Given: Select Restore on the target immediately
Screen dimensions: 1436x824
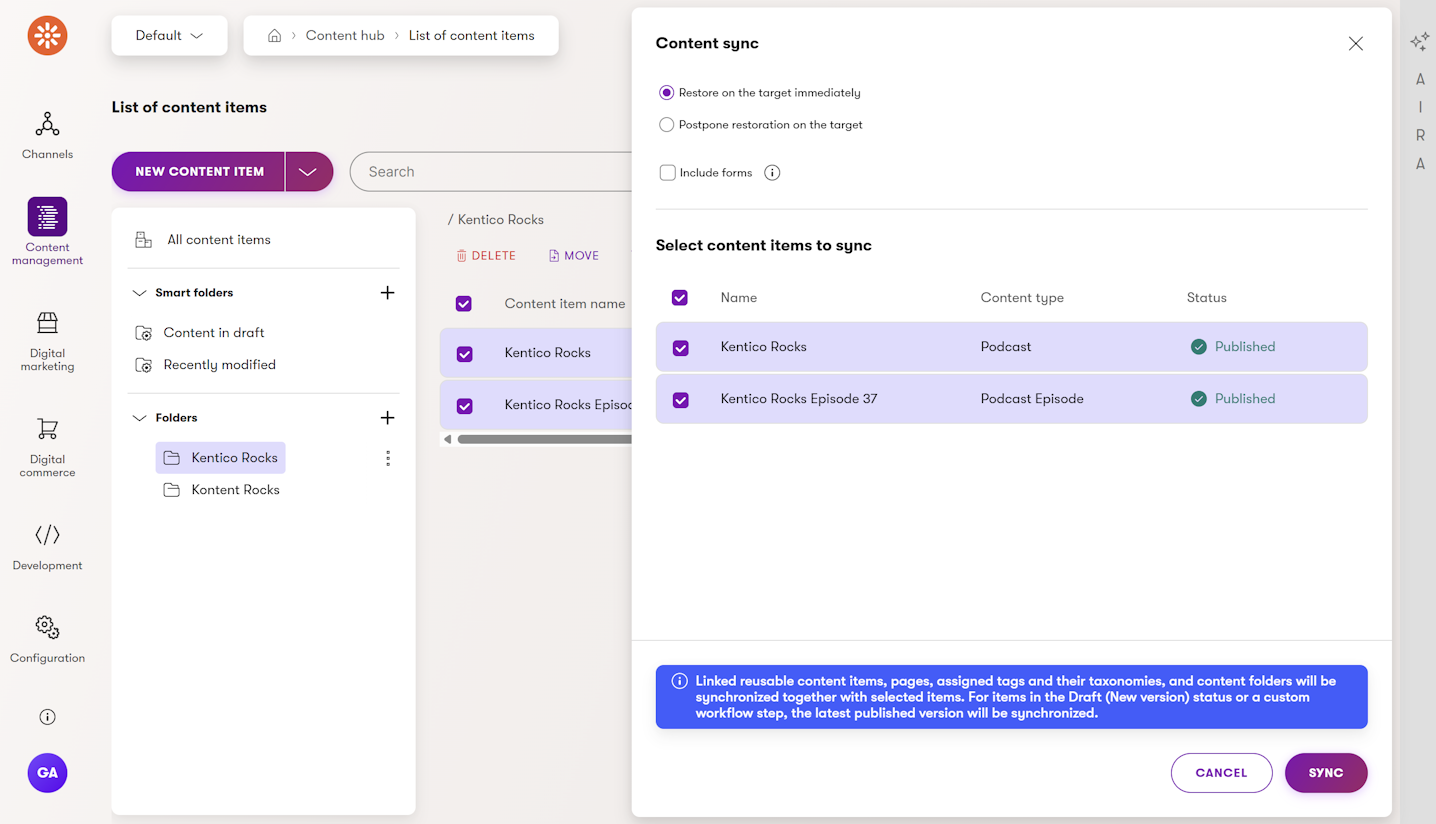Looking at the screenshot, I should [667, 93].
